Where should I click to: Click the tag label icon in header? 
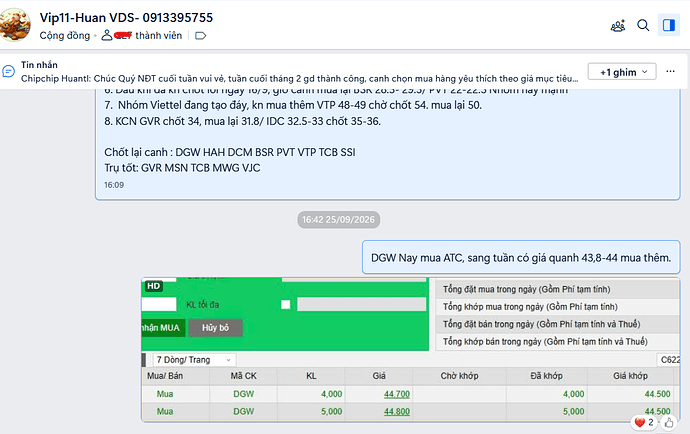click(x=201, y=36)
